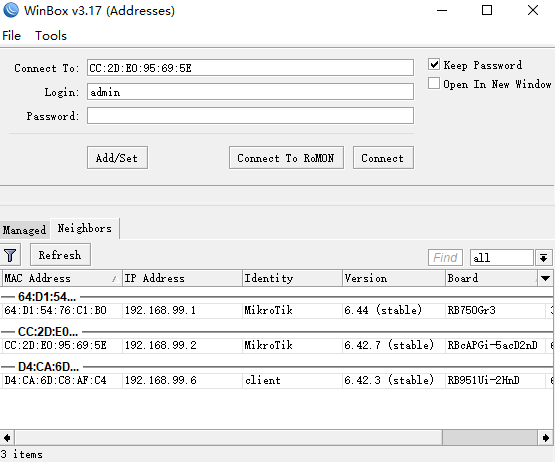This screenshot has height=462, width=560.
Task: Click the Password input field
Action: (250, 116)
